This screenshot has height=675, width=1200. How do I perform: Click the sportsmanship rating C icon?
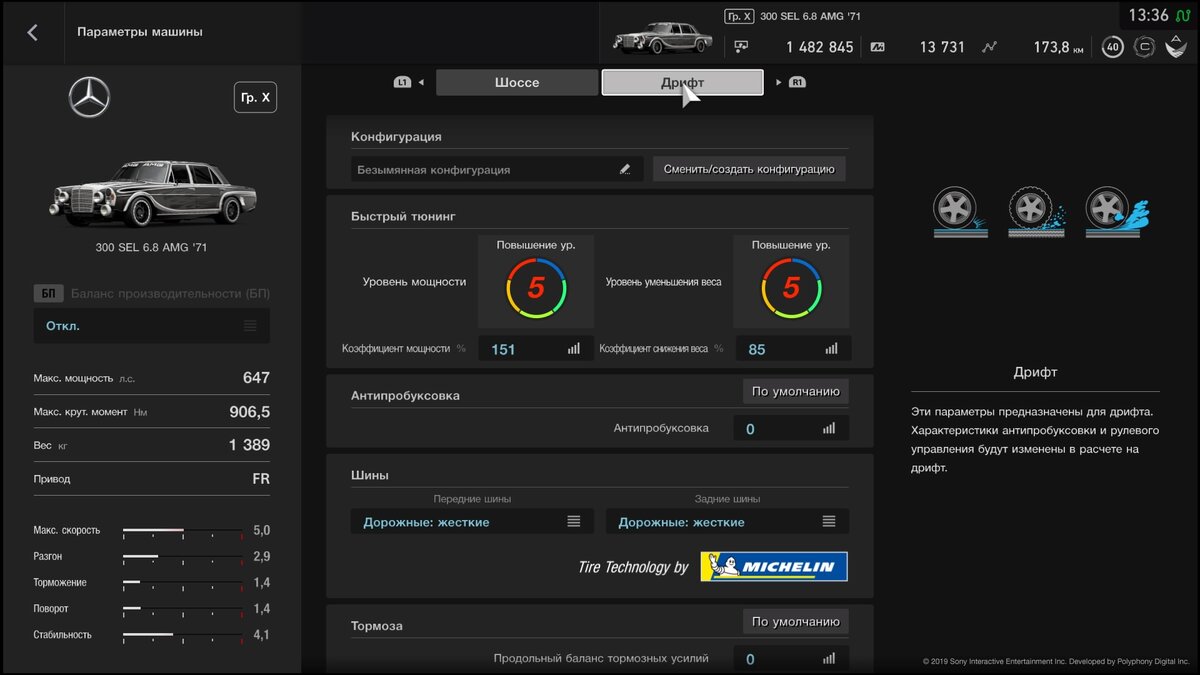[1145, 46]
